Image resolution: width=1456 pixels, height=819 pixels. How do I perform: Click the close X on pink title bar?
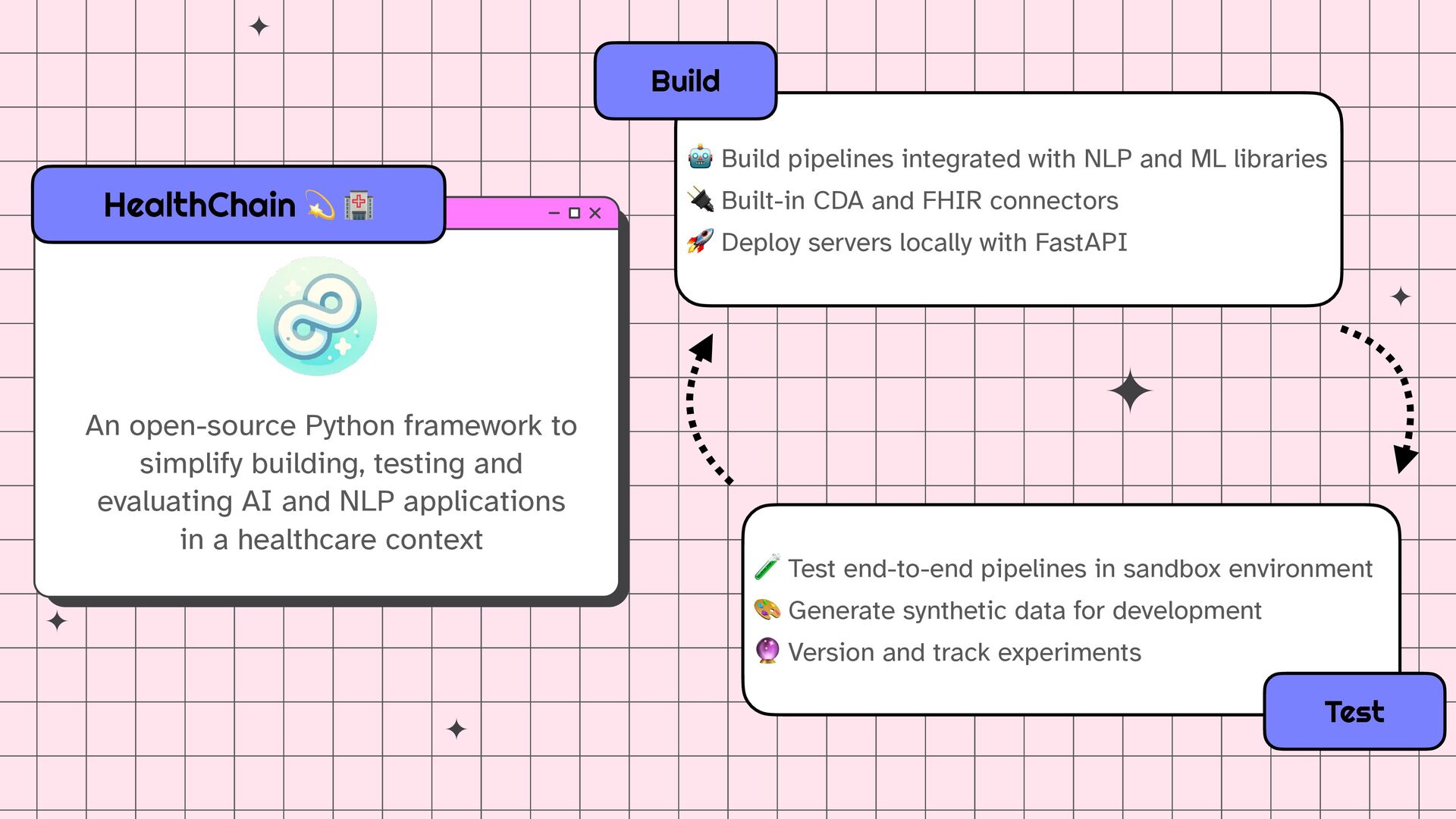[x=595, y=213]
